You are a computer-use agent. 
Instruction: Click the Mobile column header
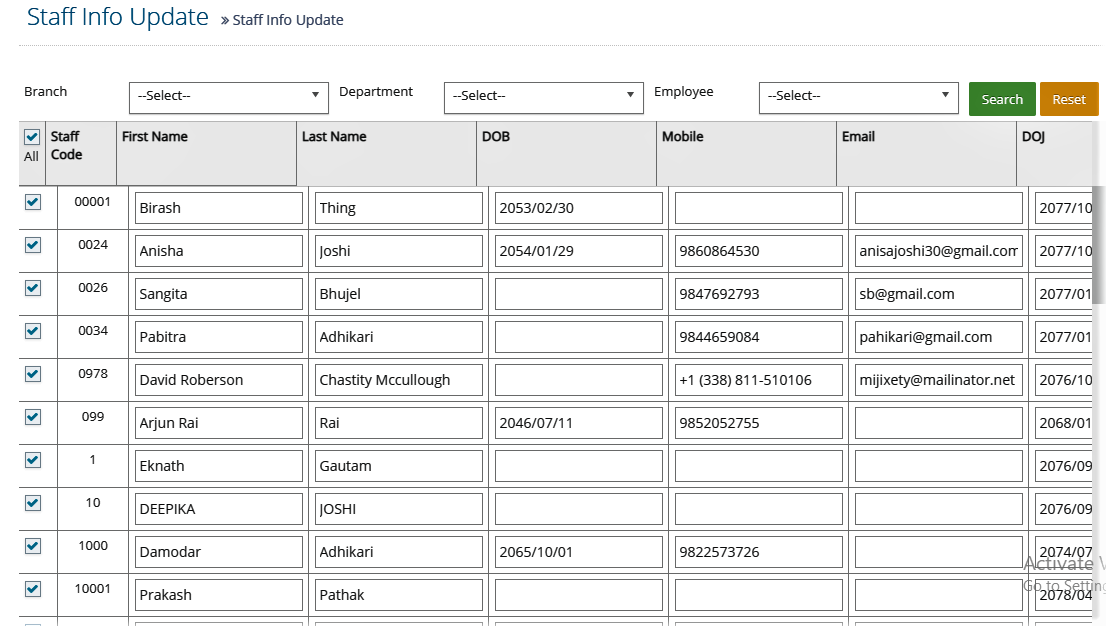pyautogui.click(x=746, y=153)
